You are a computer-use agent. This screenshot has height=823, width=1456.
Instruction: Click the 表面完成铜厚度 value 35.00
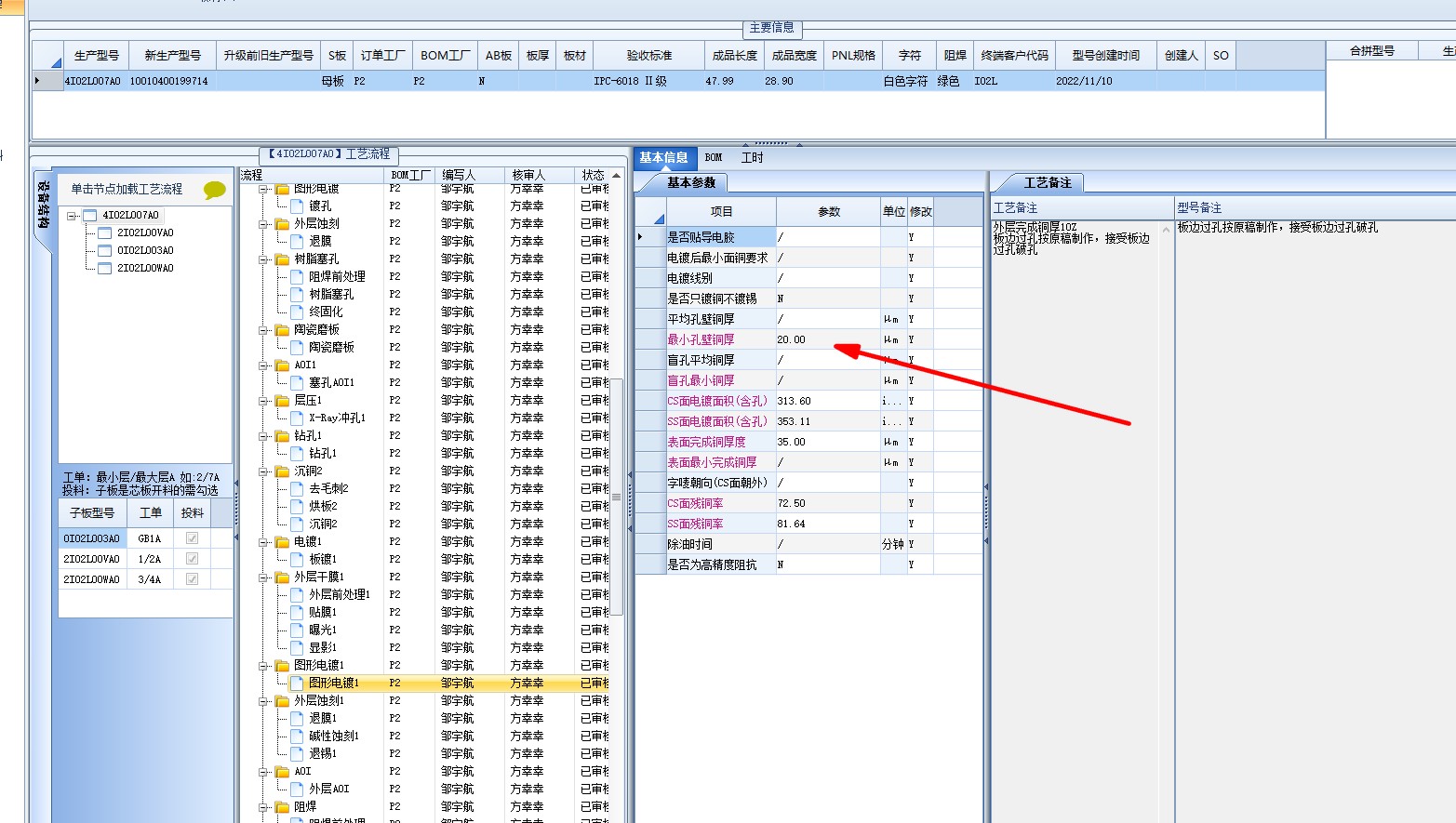tap(828, 442)
